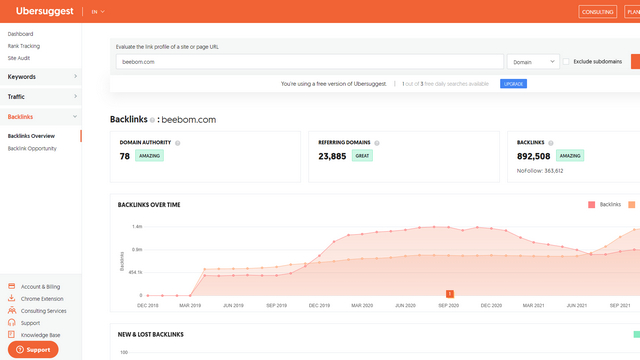
Task: Click the Consulting Services people icon
Action: [x=12, y=310]
